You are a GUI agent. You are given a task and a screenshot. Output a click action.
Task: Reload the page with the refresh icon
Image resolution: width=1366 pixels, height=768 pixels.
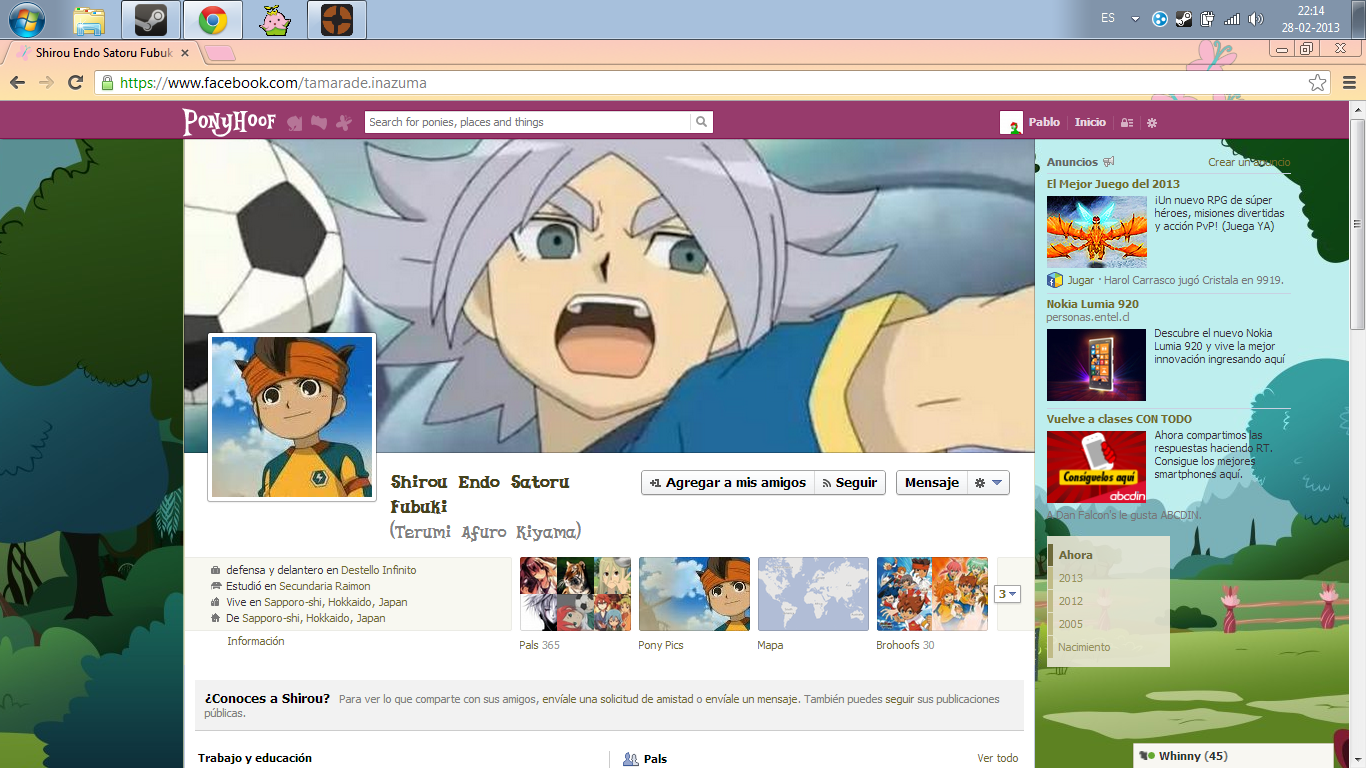click(x=75, y=83)
